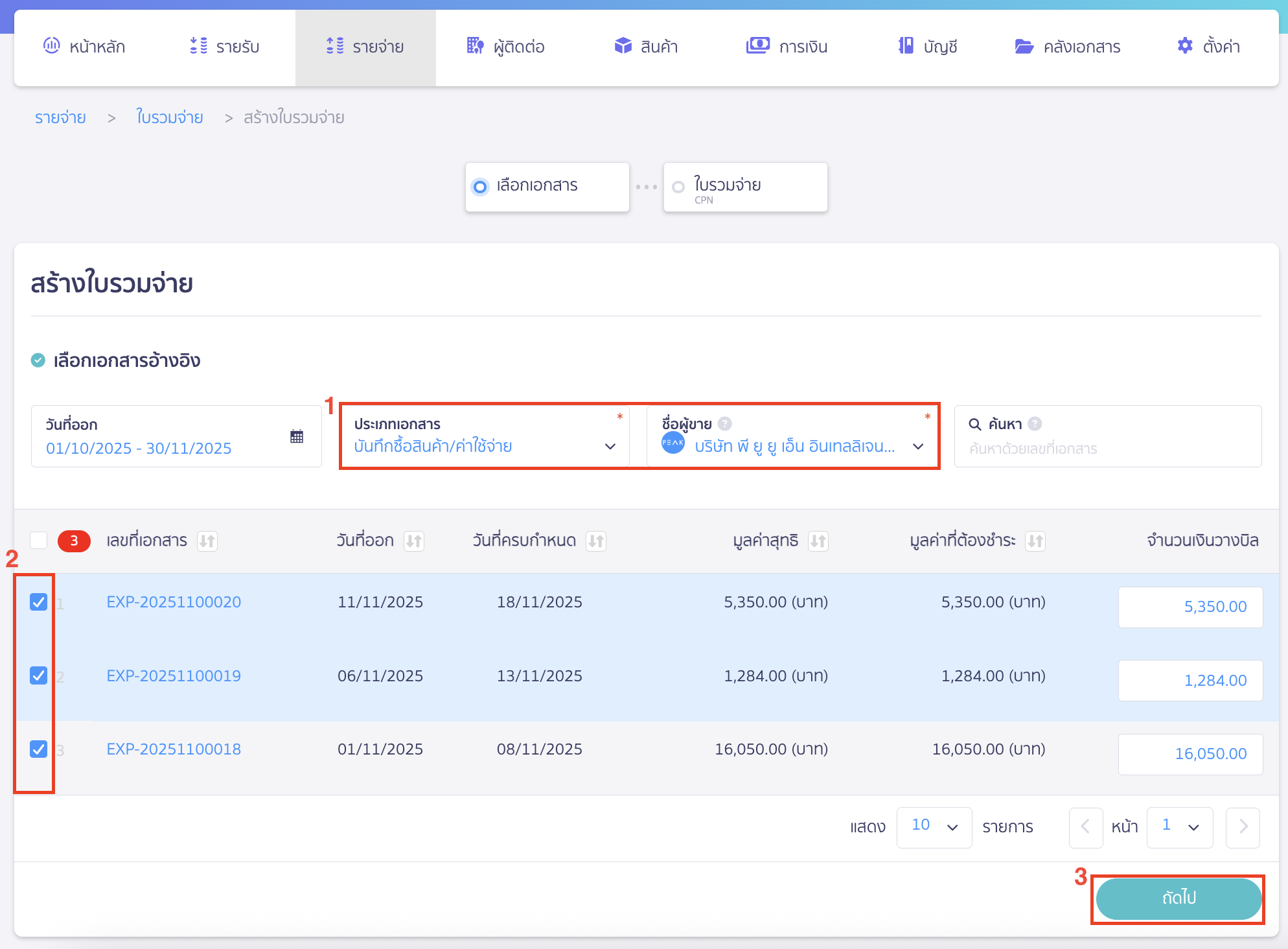This screenshot has width=1288, height=949.
Task: Open the items-per-page dropdown showing 10
Action: [x=934, y=827]
